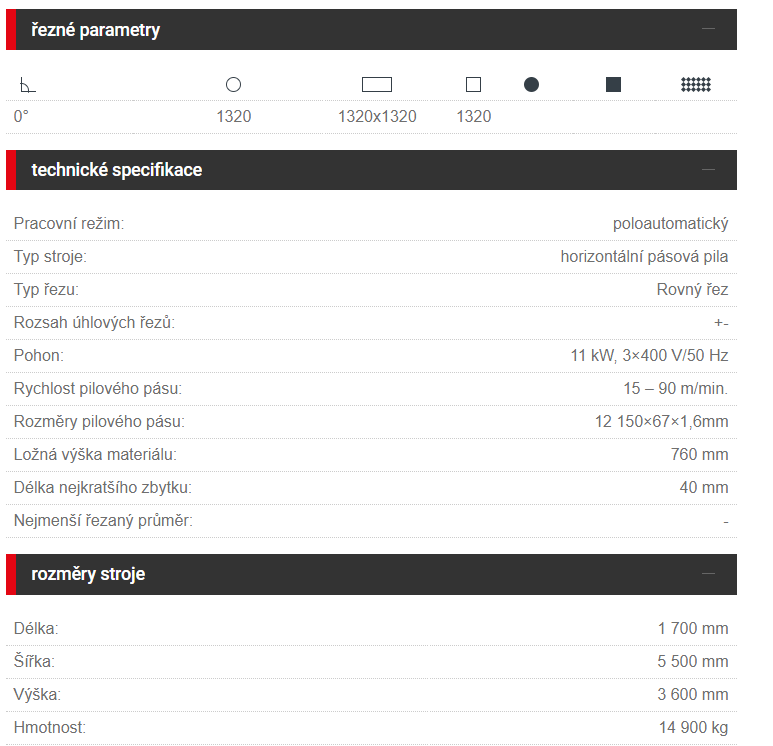Click the hollow round tube profile icon
773x746 pixels.
pyautogui.click(x=233, y=85)
